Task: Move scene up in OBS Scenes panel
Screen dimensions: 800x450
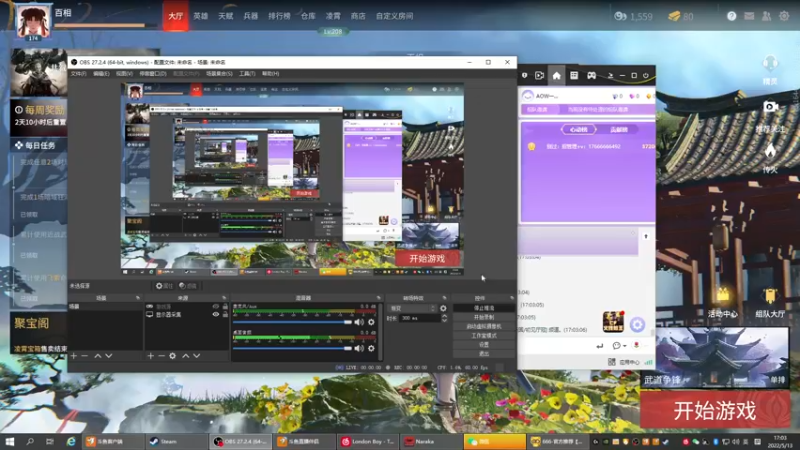Action: click(x=97, y=356)
